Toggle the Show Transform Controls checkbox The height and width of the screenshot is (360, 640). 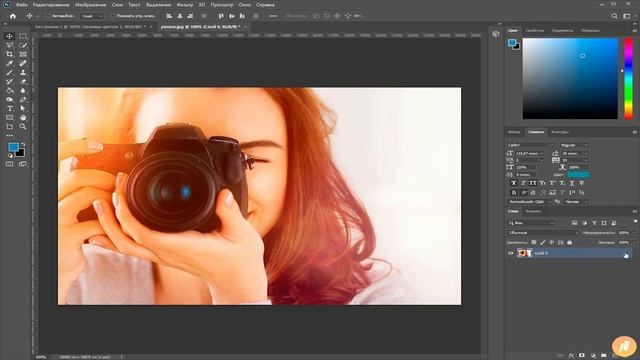113,16
